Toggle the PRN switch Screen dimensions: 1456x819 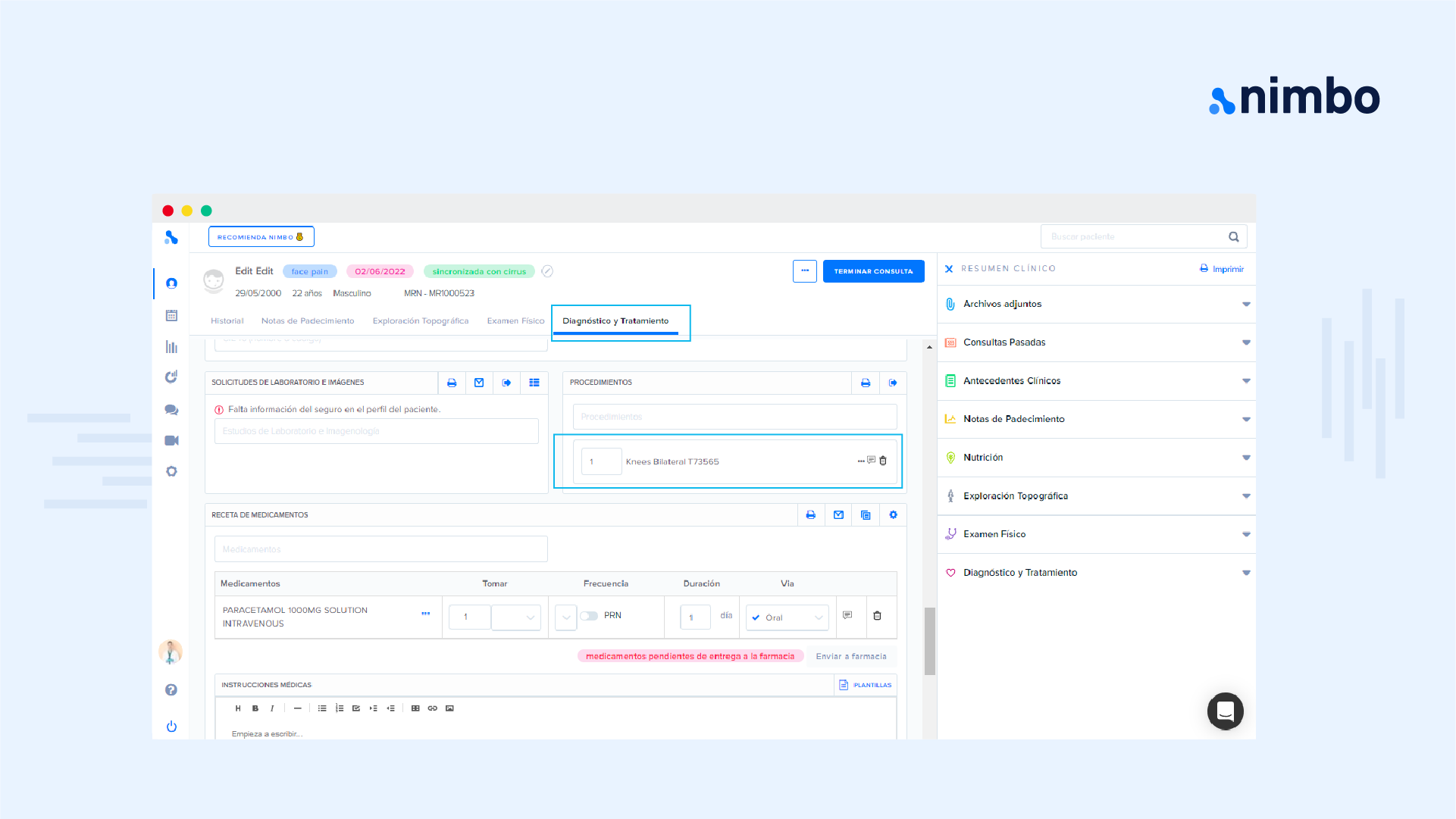click(590, 616)
